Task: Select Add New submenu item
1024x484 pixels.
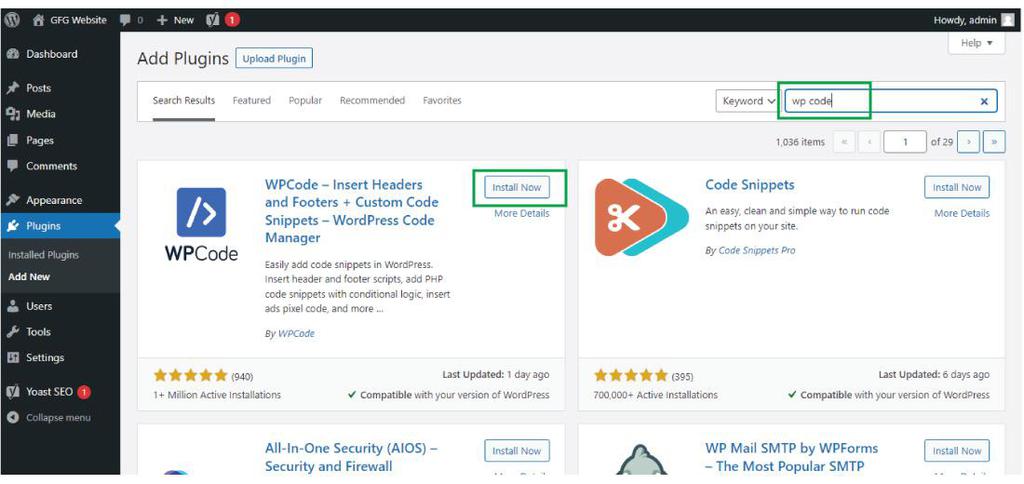Action: [x=29, y=277]
